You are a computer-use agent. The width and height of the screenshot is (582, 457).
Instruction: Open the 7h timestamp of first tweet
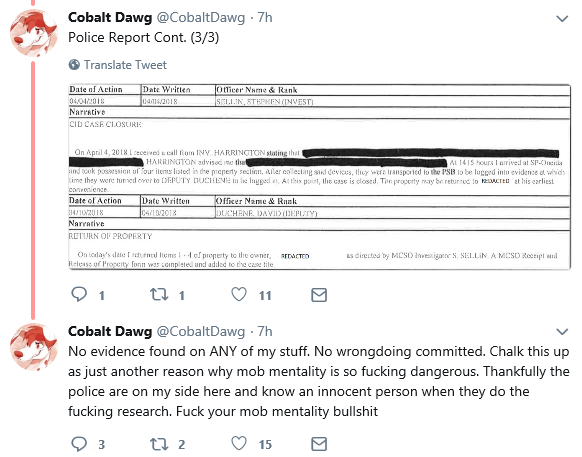265,17
